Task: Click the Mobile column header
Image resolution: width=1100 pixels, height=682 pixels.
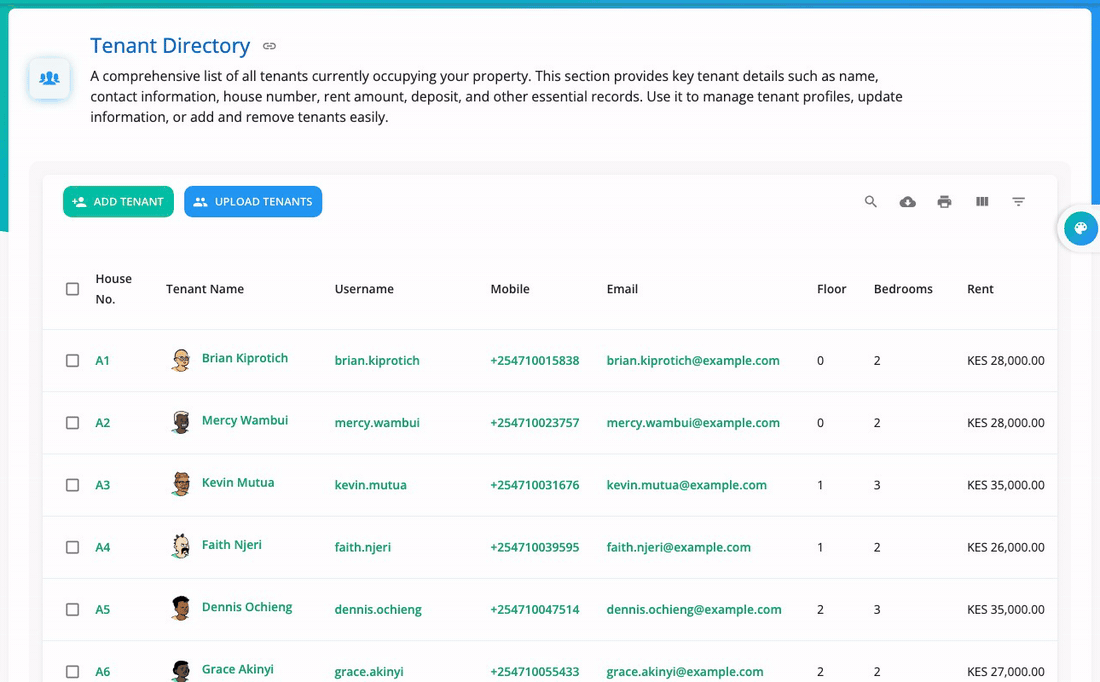Action: pos(510,289)
